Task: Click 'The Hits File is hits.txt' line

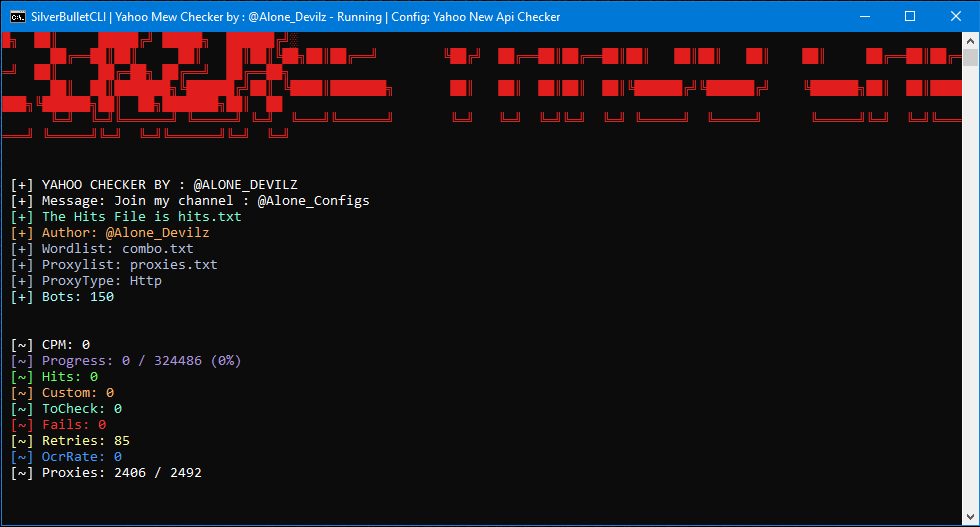Action: (126, 217)
